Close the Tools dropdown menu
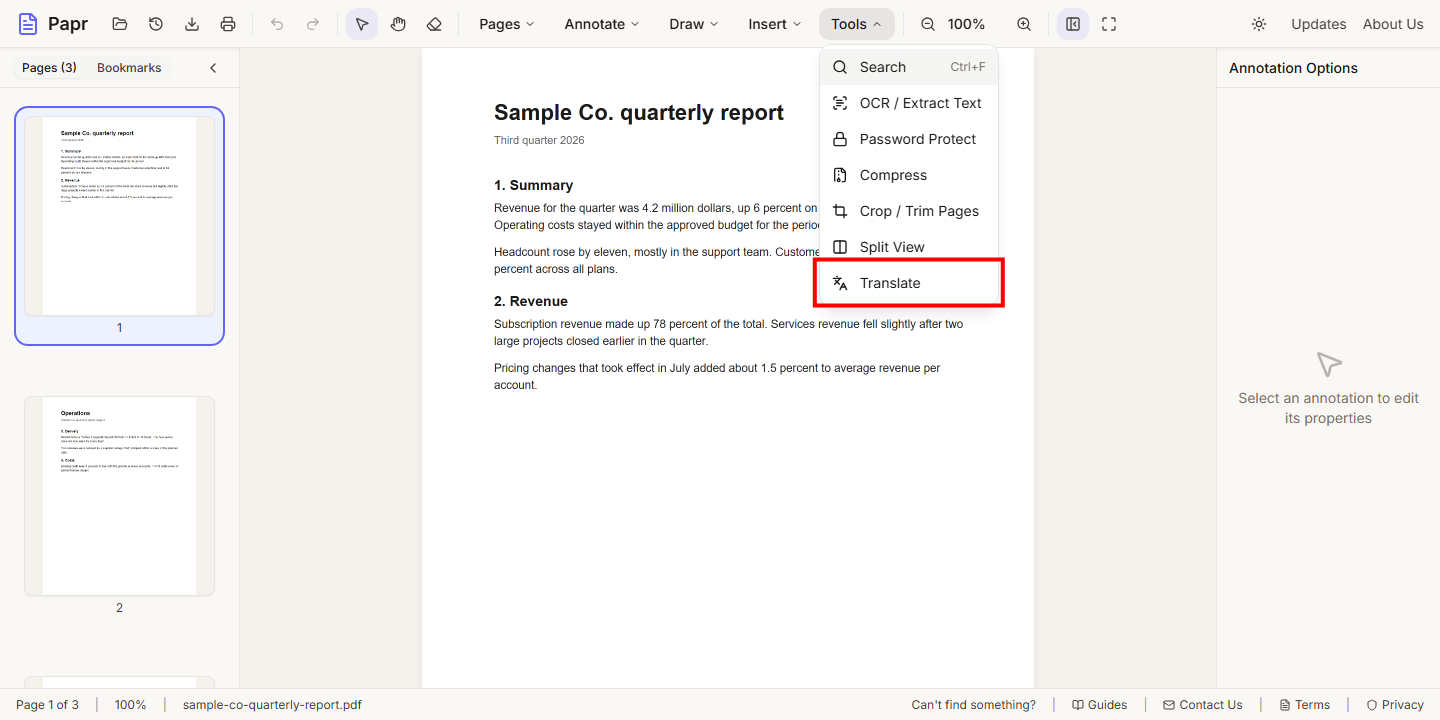Image resolution: width=1440 pixels, height=720 pixels. pyautogui.click(x=857, y=24)
